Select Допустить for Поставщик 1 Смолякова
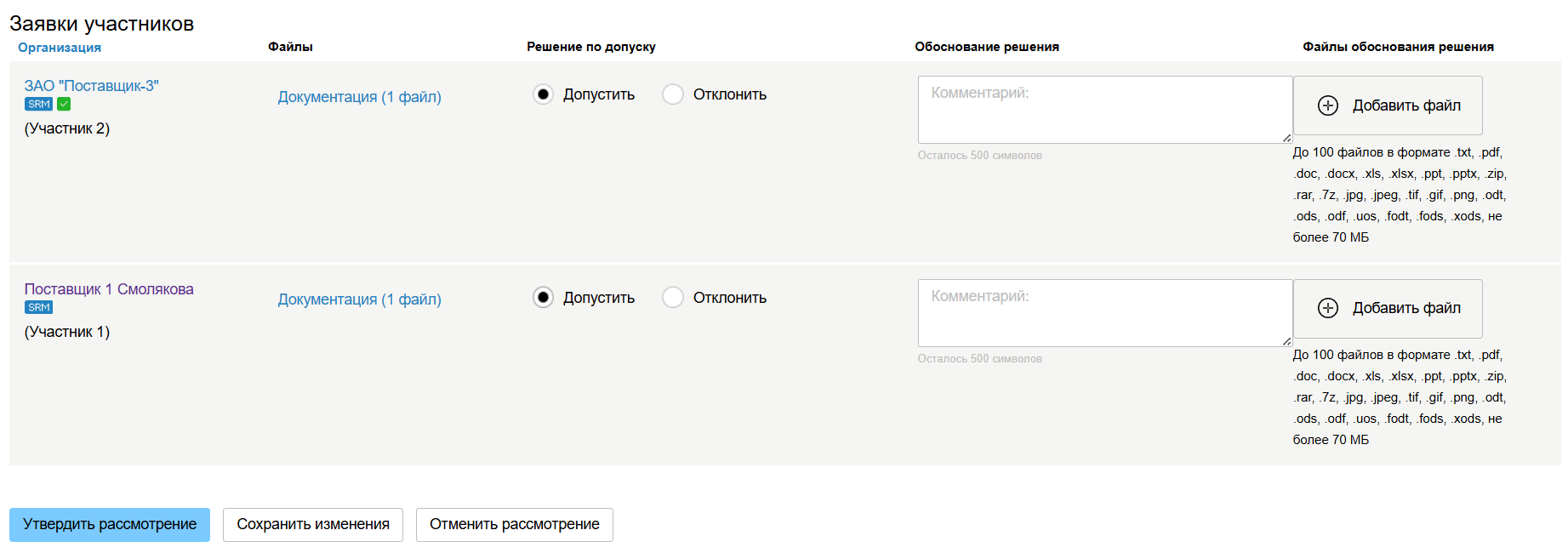 [x=543, y=298]
